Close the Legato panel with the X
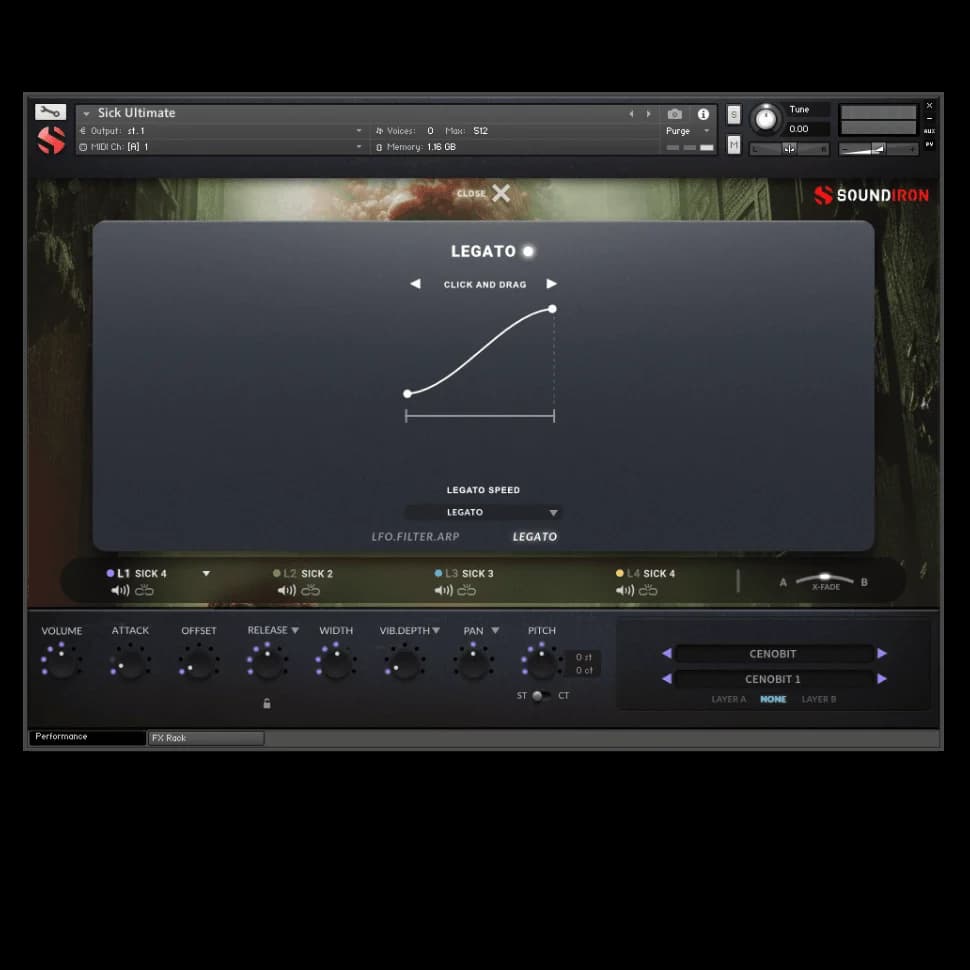970x970 pixels. pyautogui.click(x=500, y=193)
